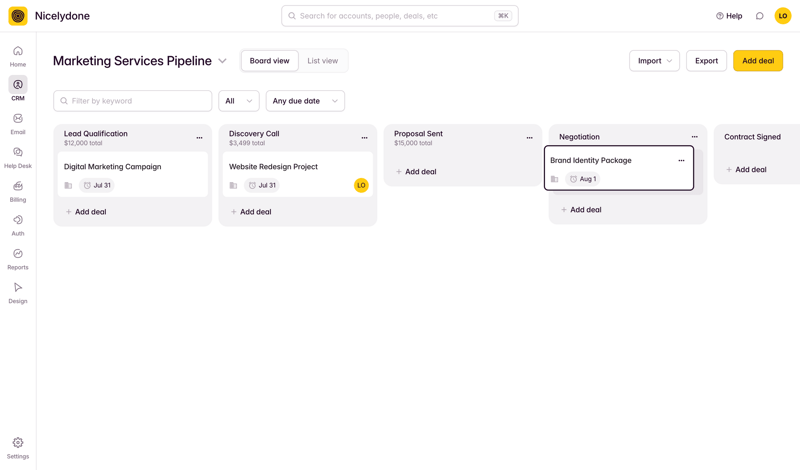The image size is (800, 470).
Task: Open the Brand Identity Package deal card
Action: (619, 168)
